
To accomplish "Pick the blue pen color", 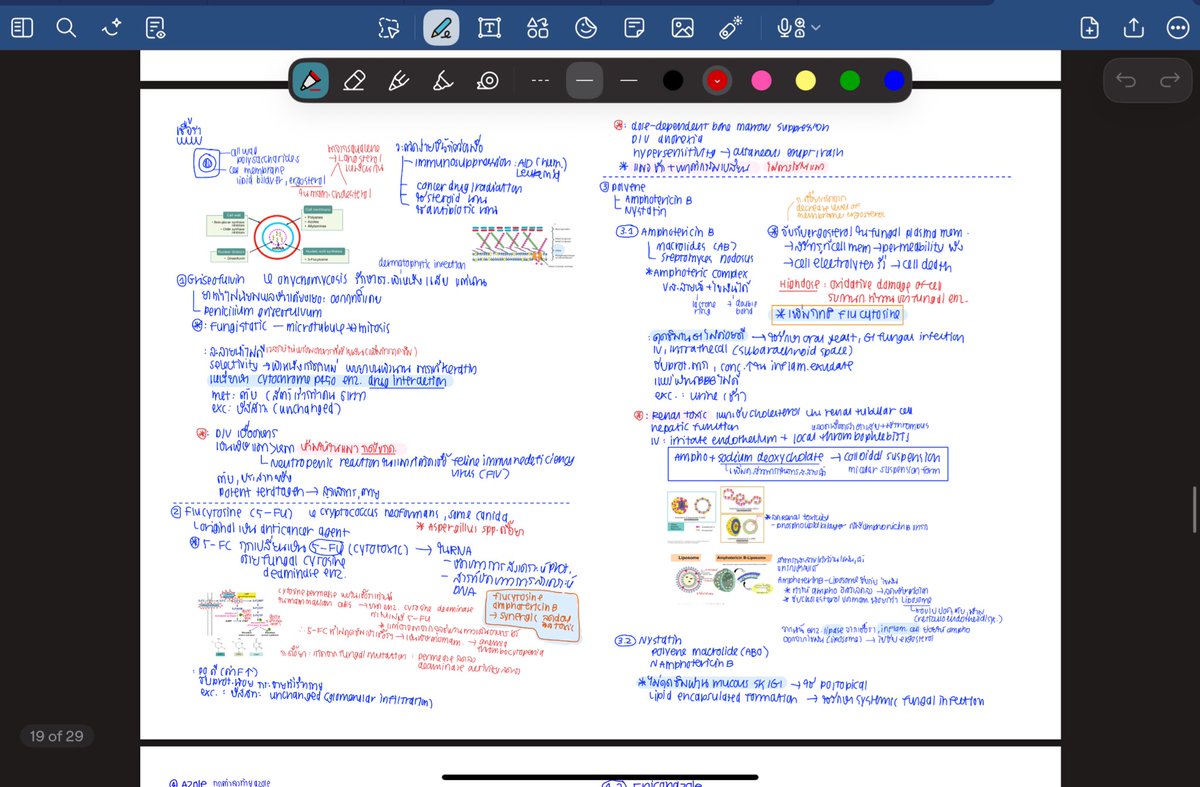I will tap(894, 80).
